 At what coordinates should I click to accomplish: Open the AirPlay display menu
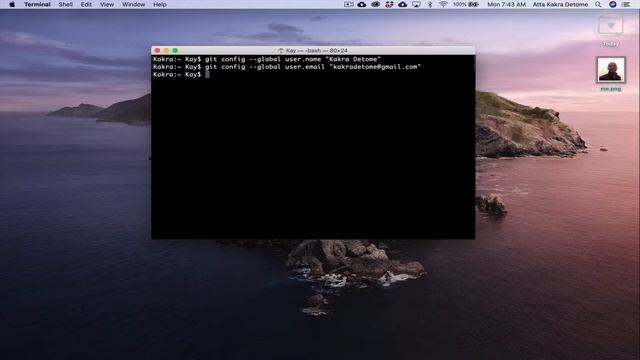pyautogui.click(x=416, y=4)
